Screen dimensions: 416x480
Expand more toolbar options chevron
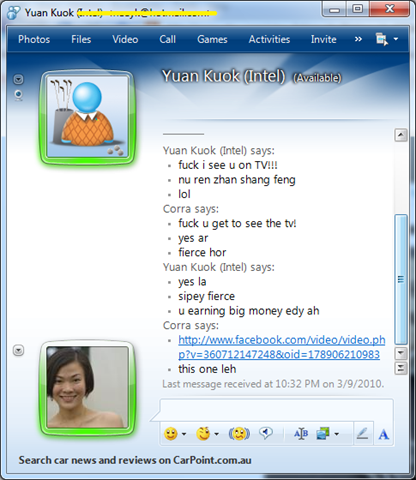pos(358,39)
